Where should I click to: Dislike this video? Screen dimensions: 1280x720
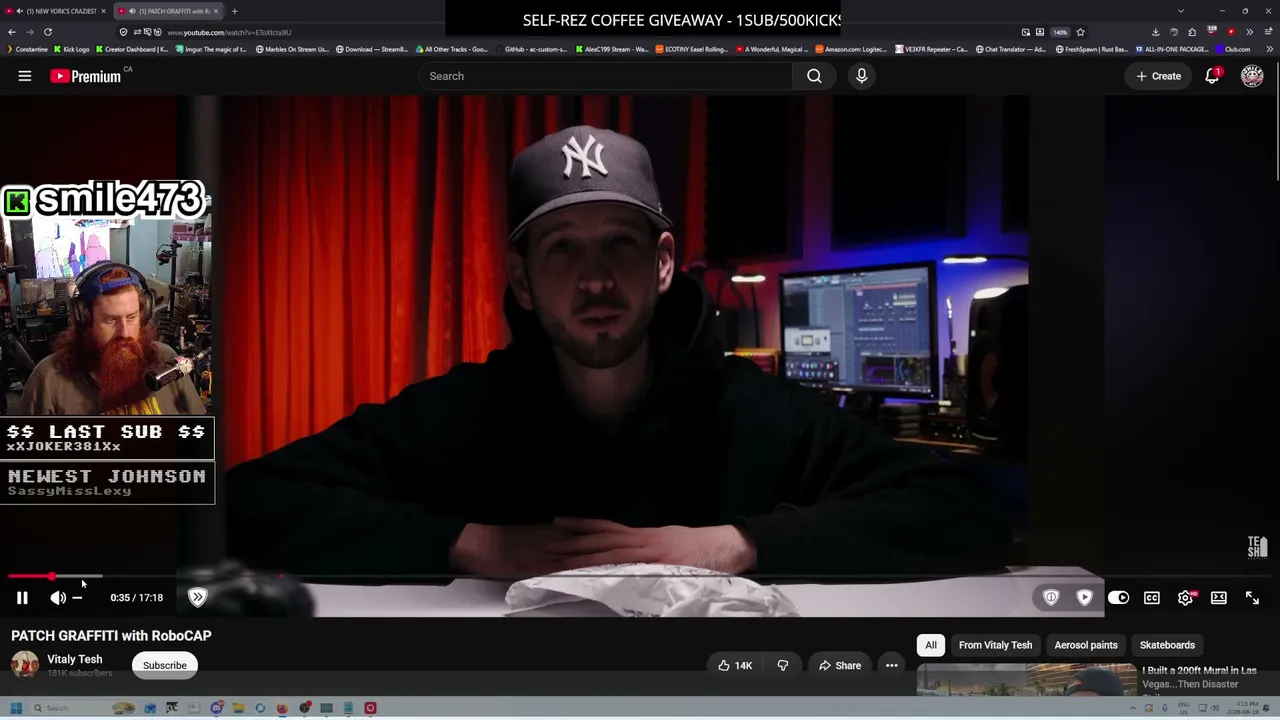pyautogui.click(x=783, y=666)
